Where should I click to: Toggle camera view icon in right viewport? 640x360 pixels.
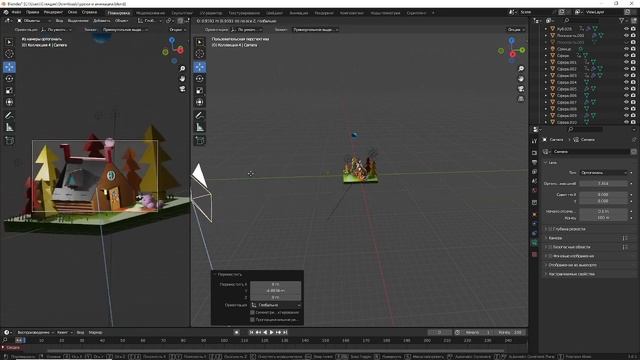click(x=521, y=89)
